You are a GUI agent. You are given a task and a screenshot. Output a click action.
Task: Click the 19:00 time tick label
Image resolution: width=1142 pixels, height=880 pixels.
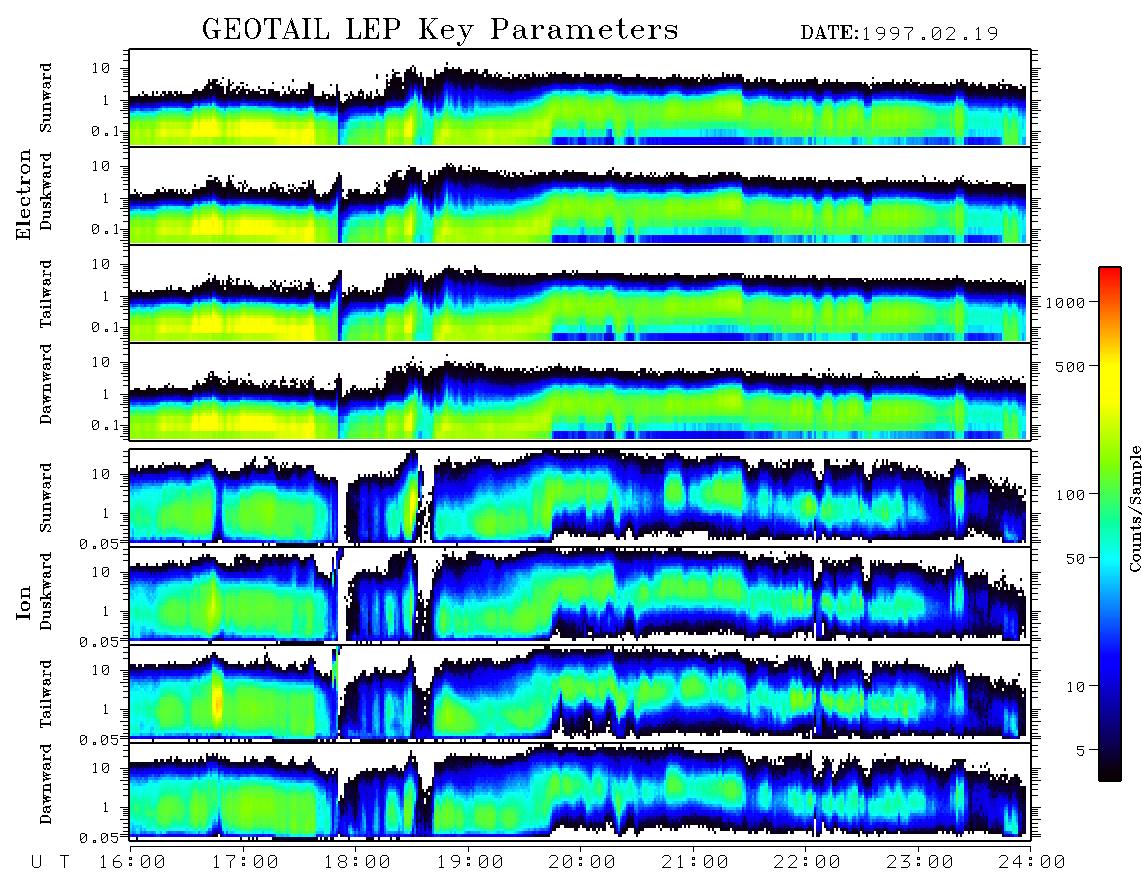coord(470,862)
